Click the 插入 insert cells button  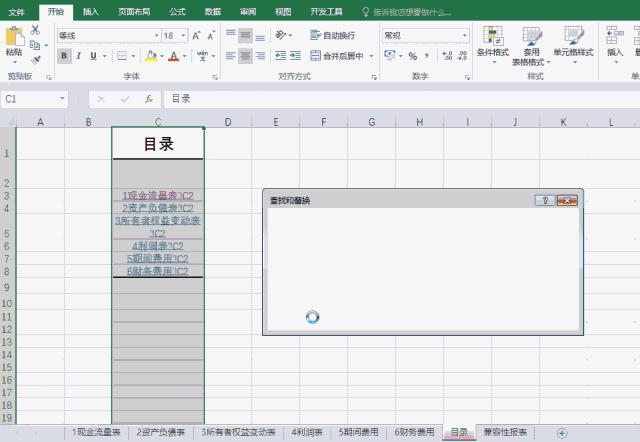pos(615,45)
